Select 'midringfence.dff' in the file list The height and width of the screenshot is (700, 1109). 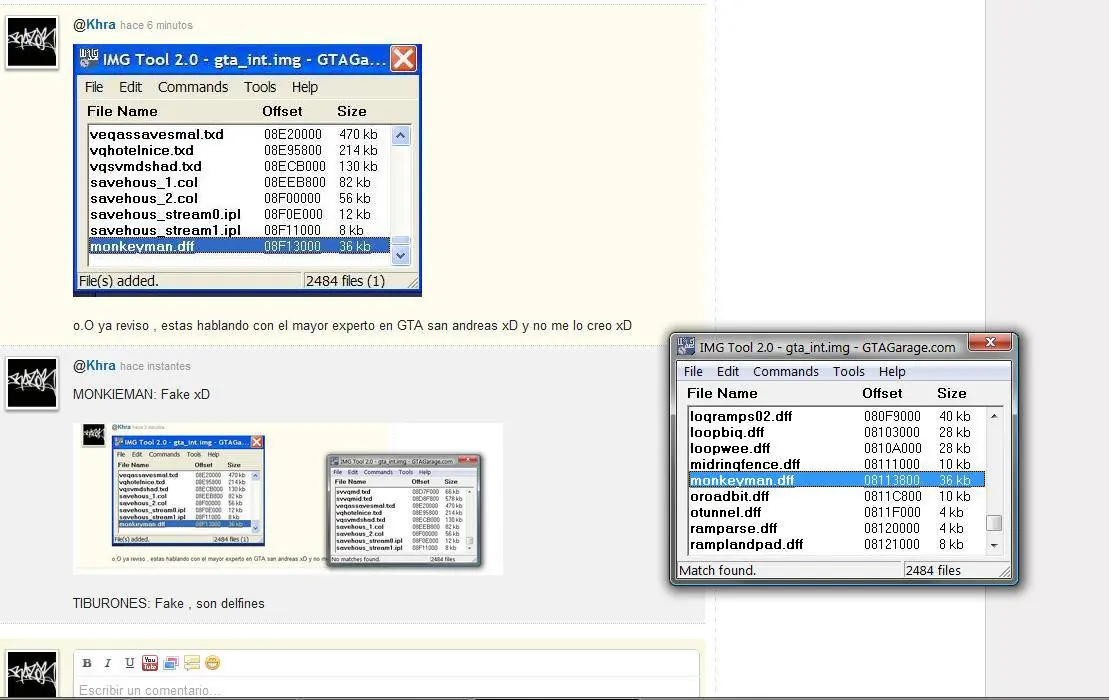[x=837, y=465]
